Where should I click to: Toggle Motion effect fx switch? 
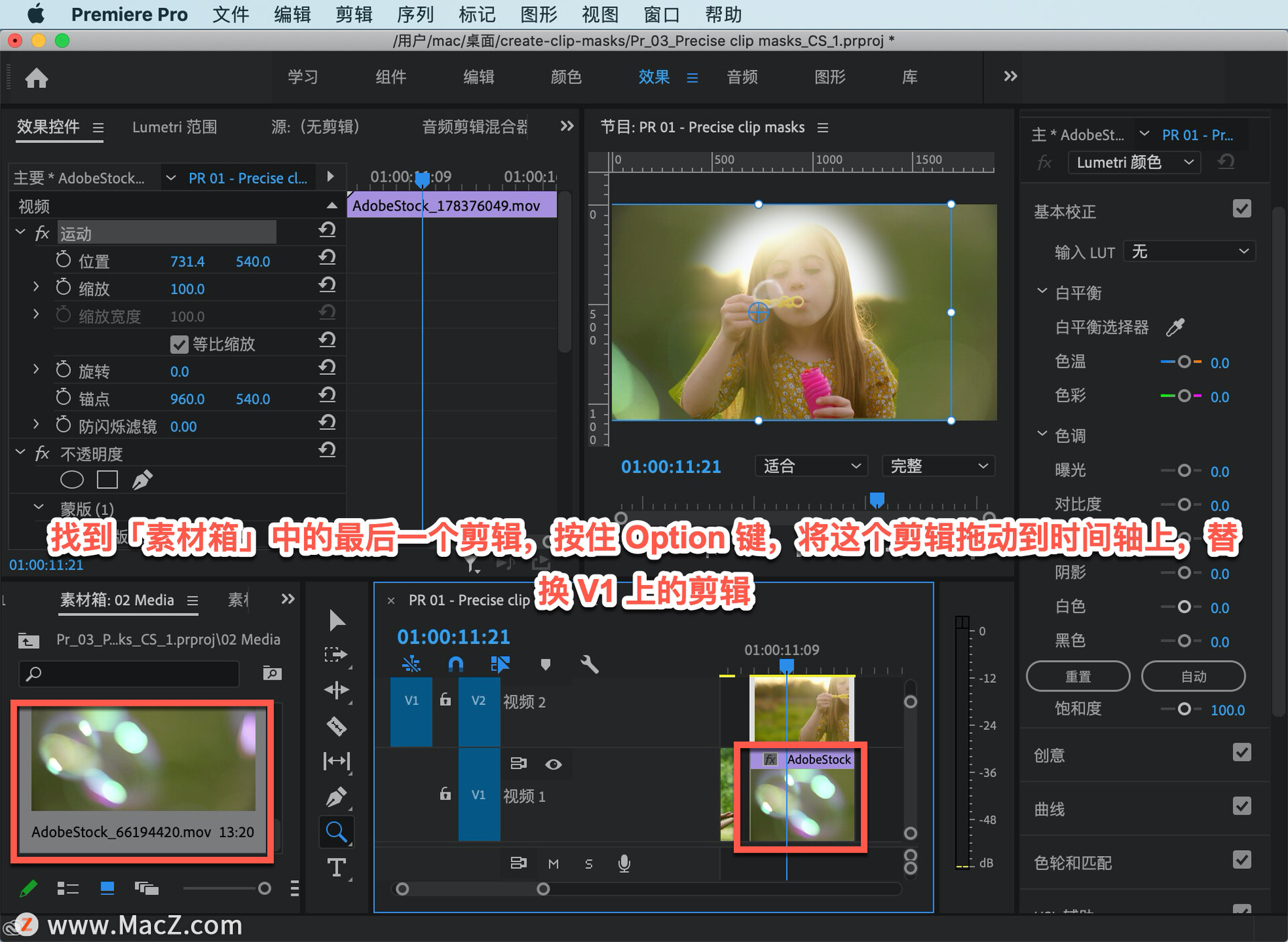(42, 232)
